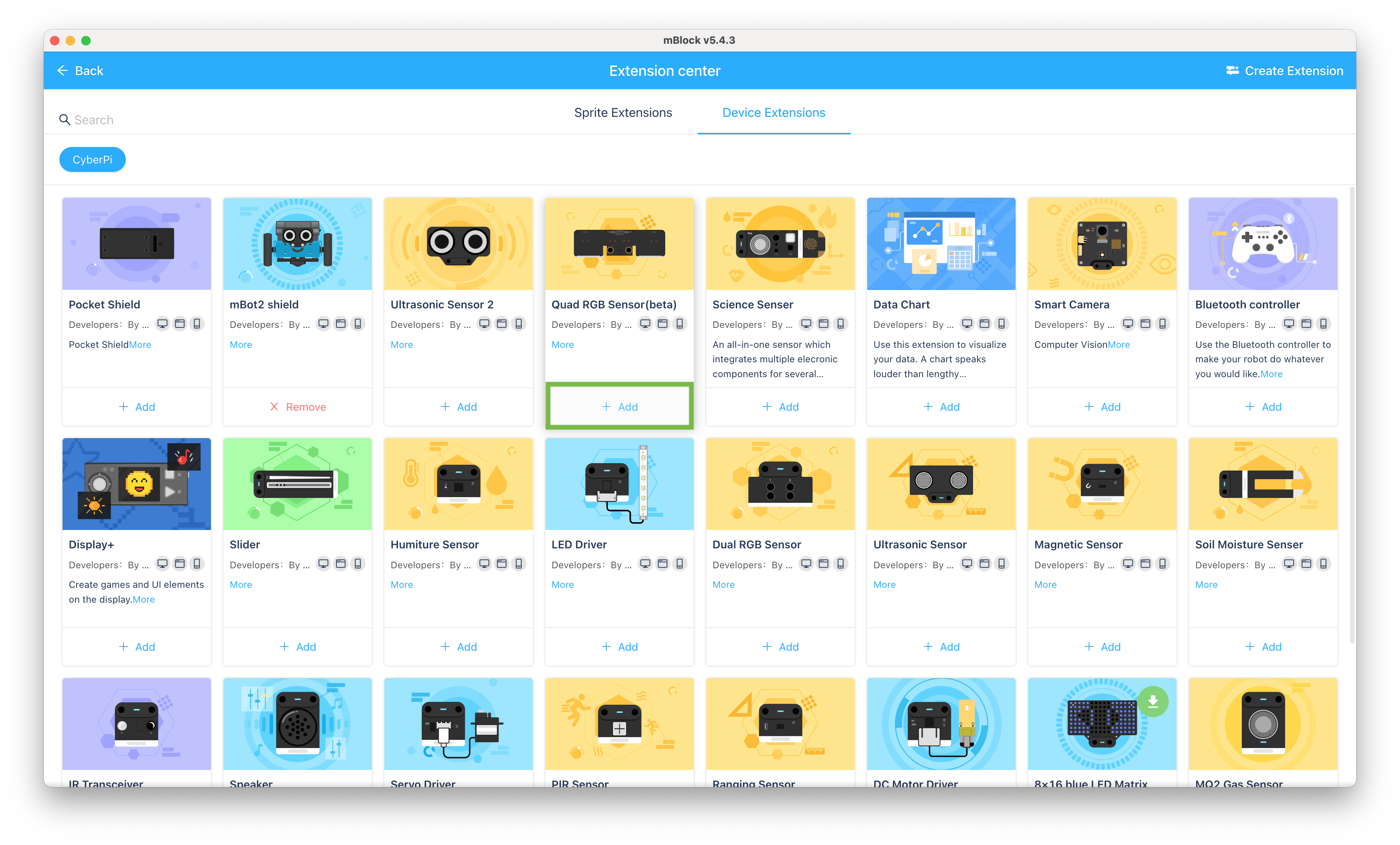1400x845 pixels.
Task: Click the web platform icon on Dual RGB Sensor
Action: pos(823,564)
